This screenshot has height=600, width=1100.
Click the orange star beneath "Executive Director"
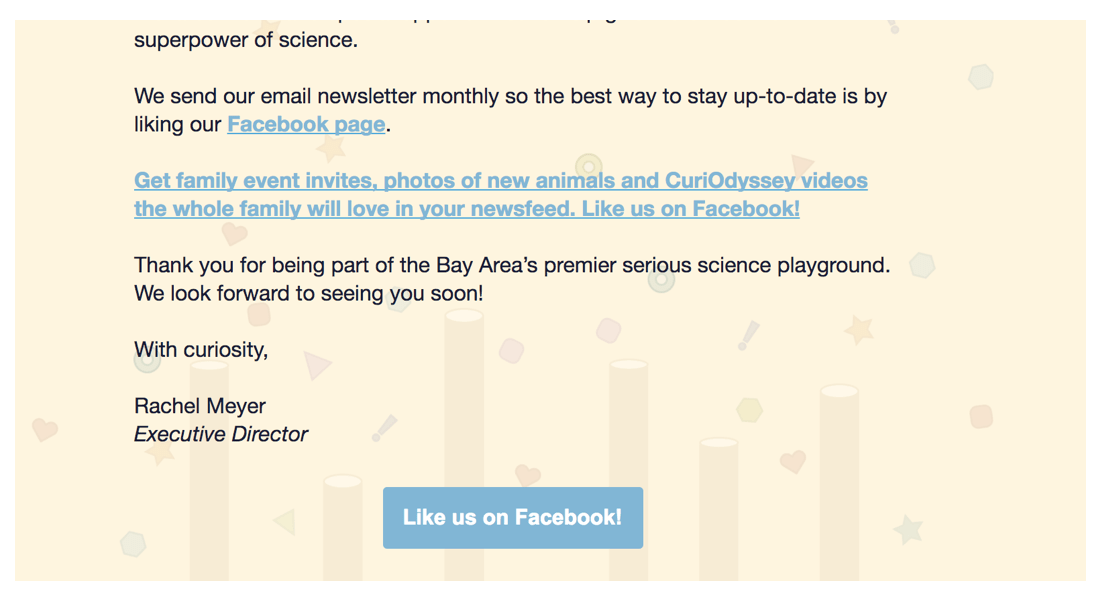coord(159,453)
